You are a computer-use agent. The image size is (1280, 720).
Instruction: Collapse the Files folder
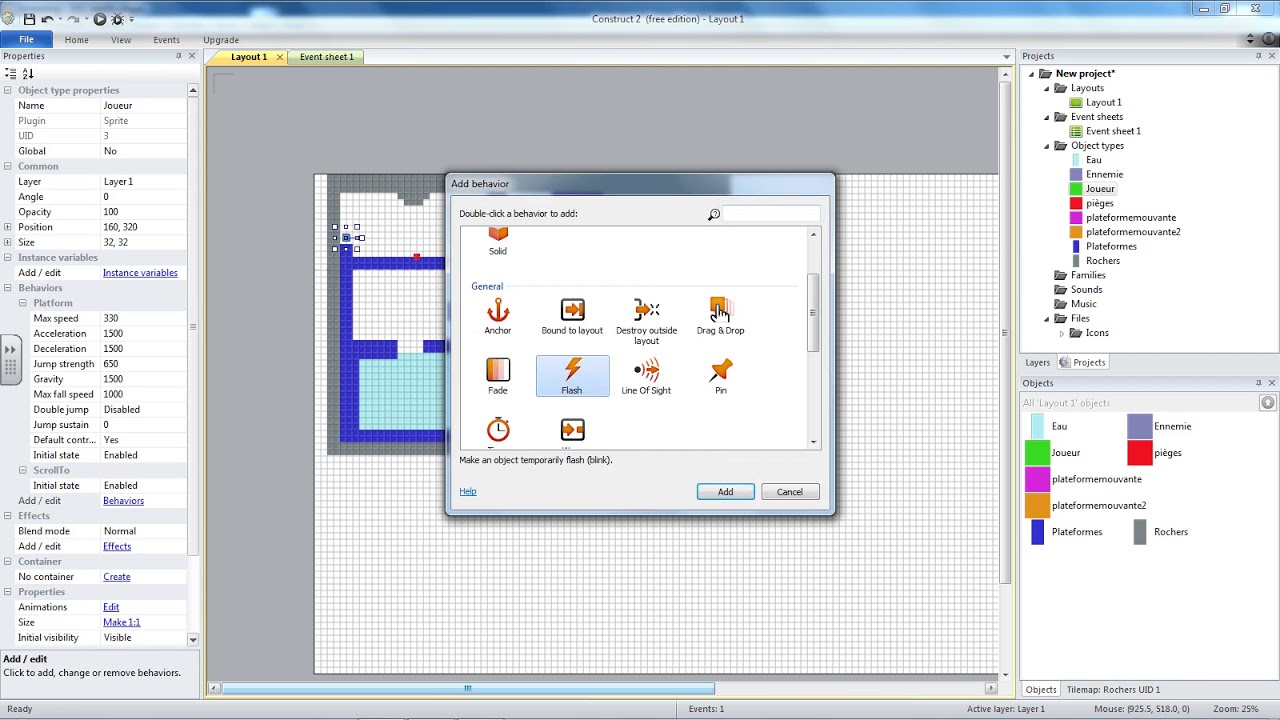1047,318
